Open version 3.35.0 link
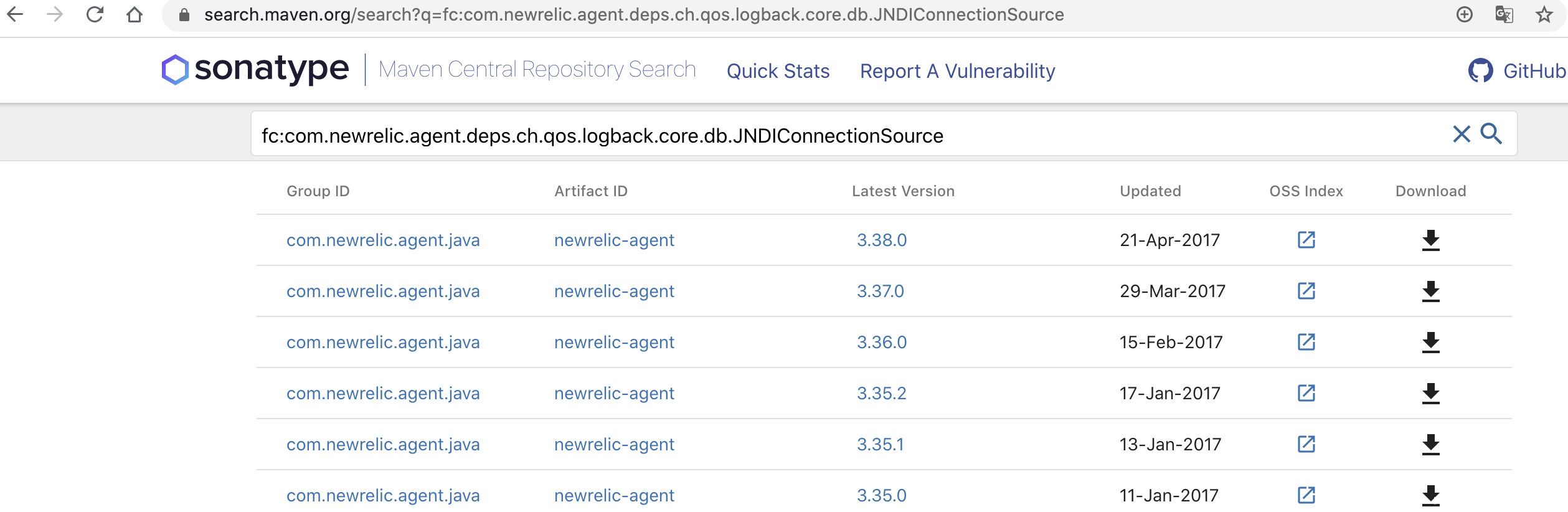The image size is (1568, 512). tap(881, 495)
